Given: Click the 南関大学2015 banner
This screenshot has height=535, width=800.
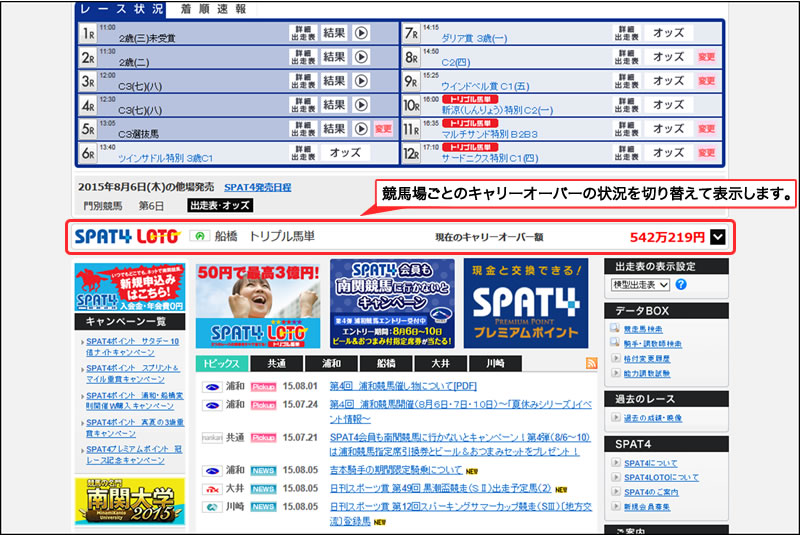Looking at the screenshot, I should coord(130,501).
